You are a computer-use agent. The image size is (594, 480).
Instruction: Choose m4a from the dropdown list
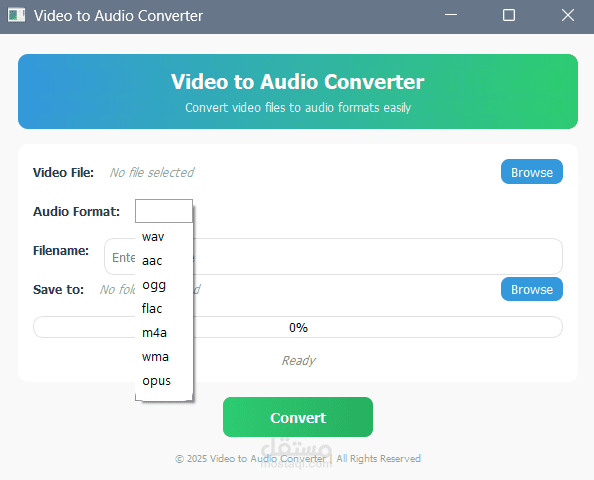pos(164,333)
